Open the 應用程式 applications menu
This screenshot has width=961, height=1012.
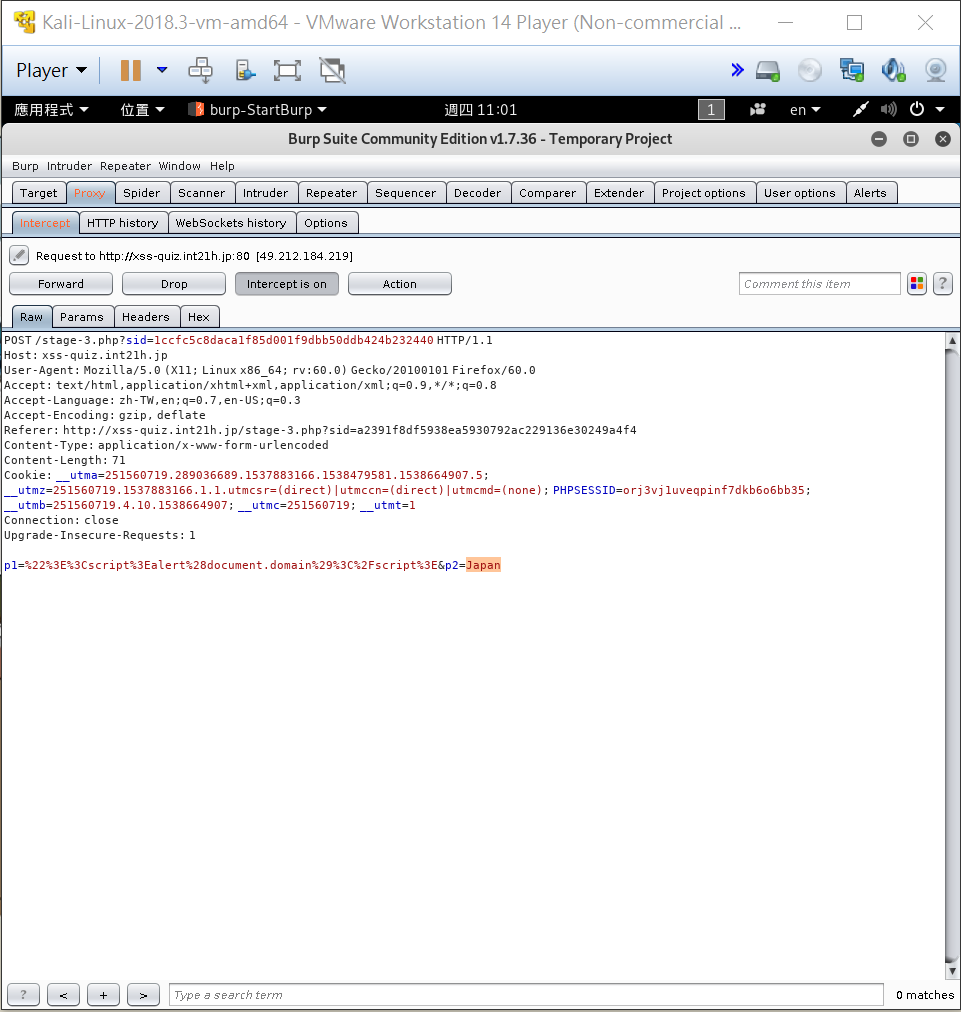pos(51,110)
